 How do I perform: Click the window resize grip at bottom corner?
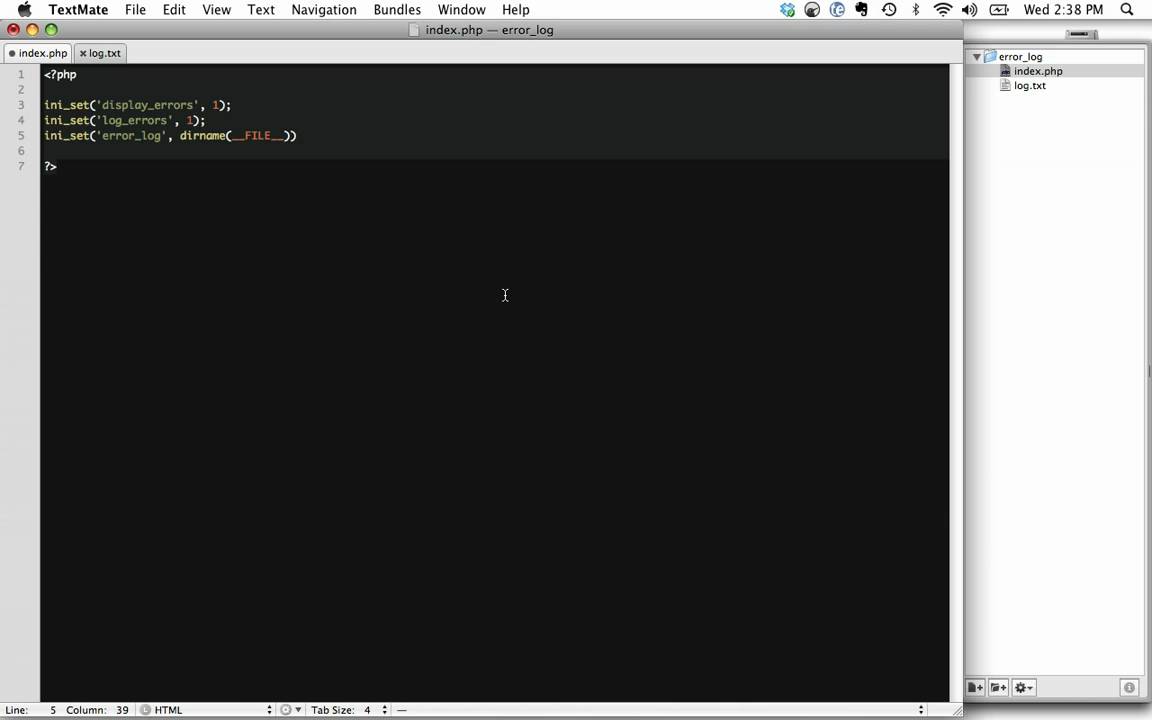[957, 710]
